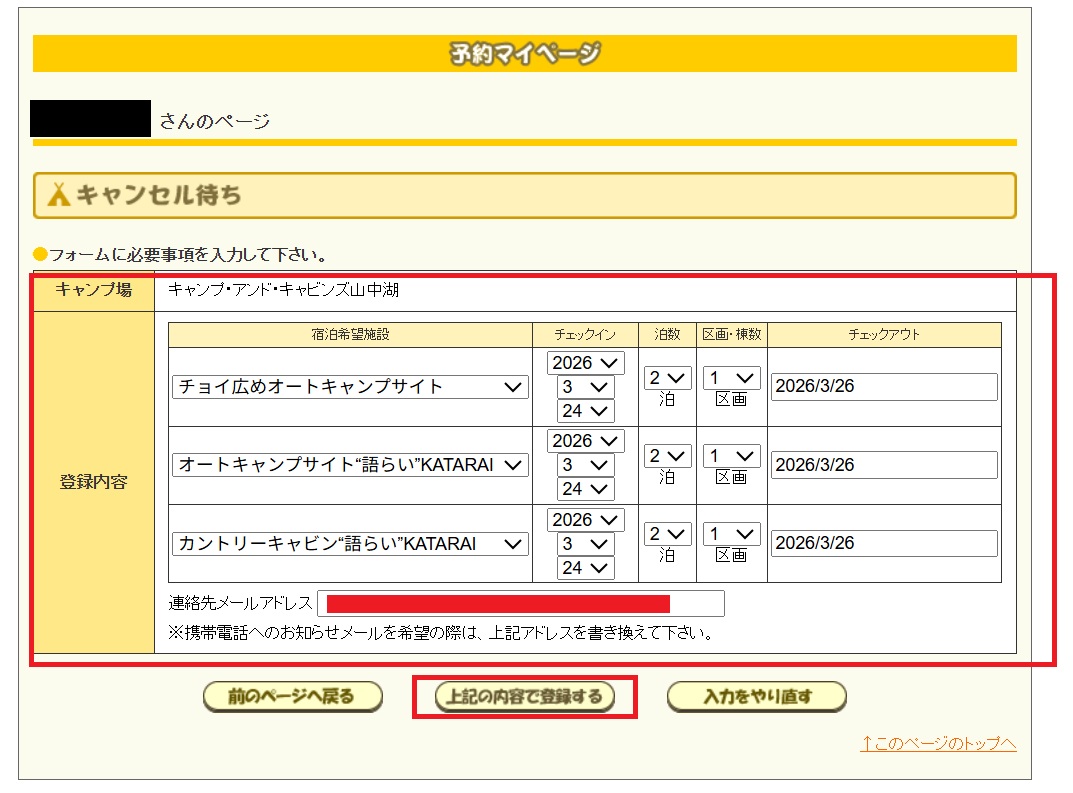Open first row check-in year 2026 dropdown
The height and width of the screenshot is (793, 1073).
click(585, 362)
